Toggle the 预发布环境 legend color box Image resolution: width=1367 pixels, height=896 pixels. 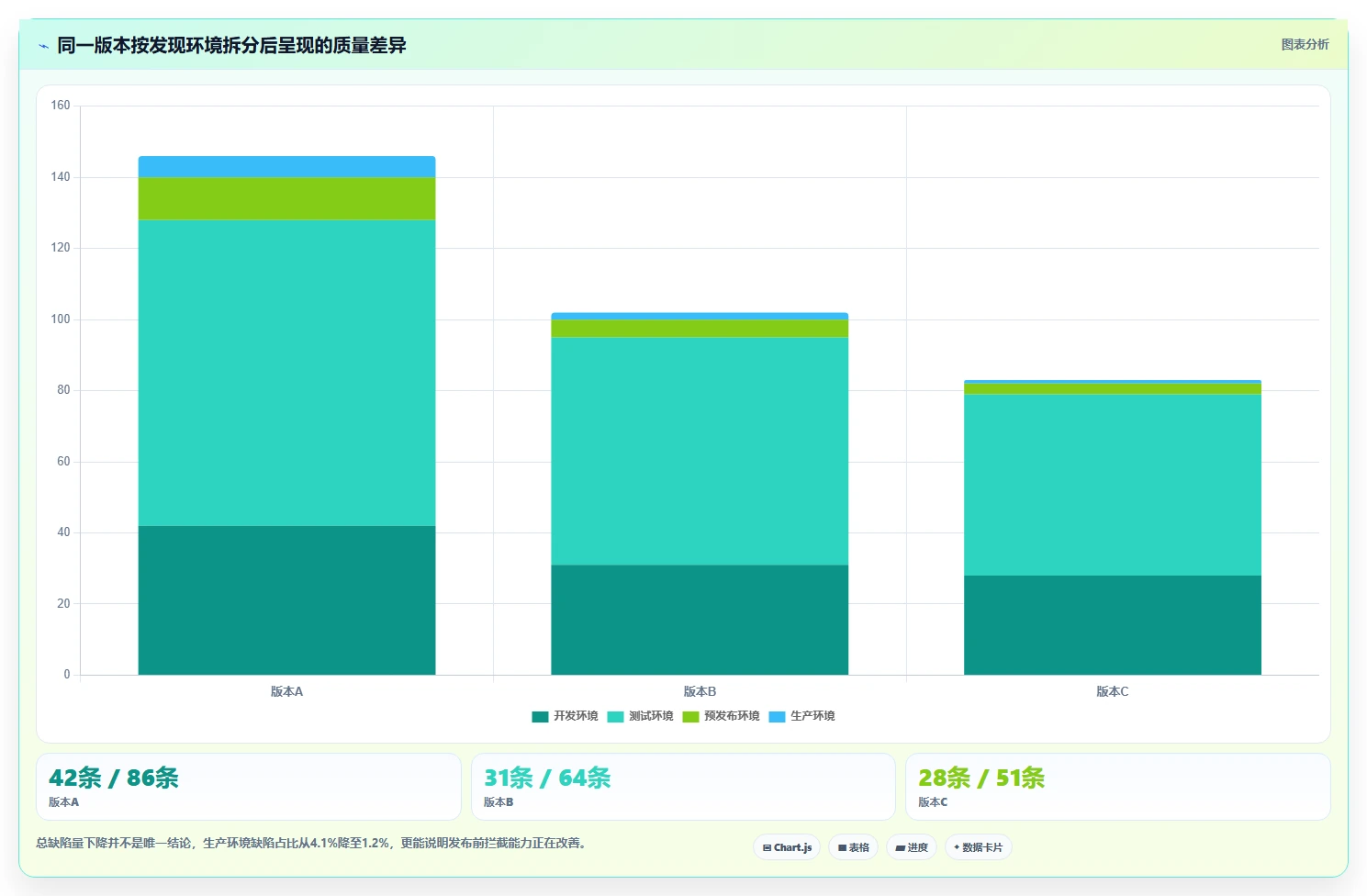(x=690, y=716)
